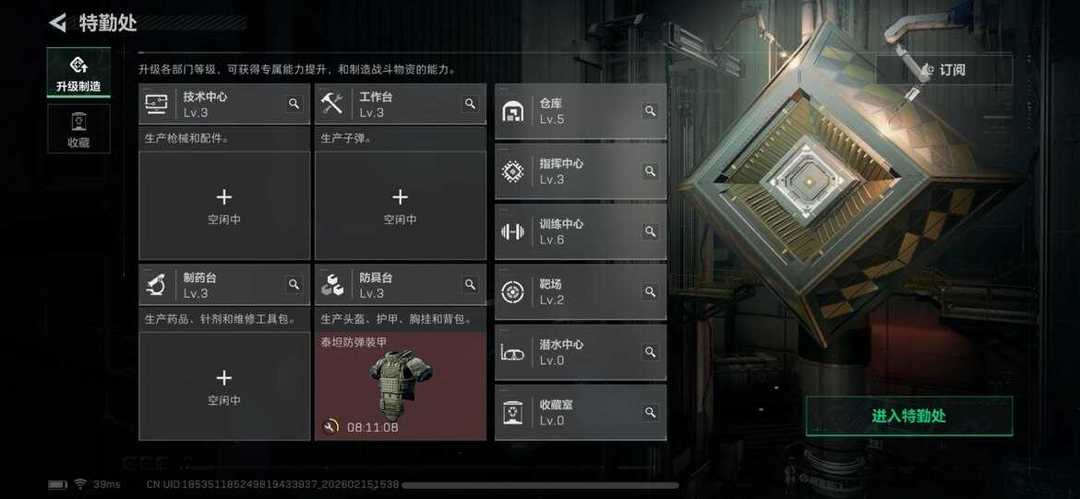View 防具台 details with magnifier icon
1080x499 pixels.
point(470,284)
